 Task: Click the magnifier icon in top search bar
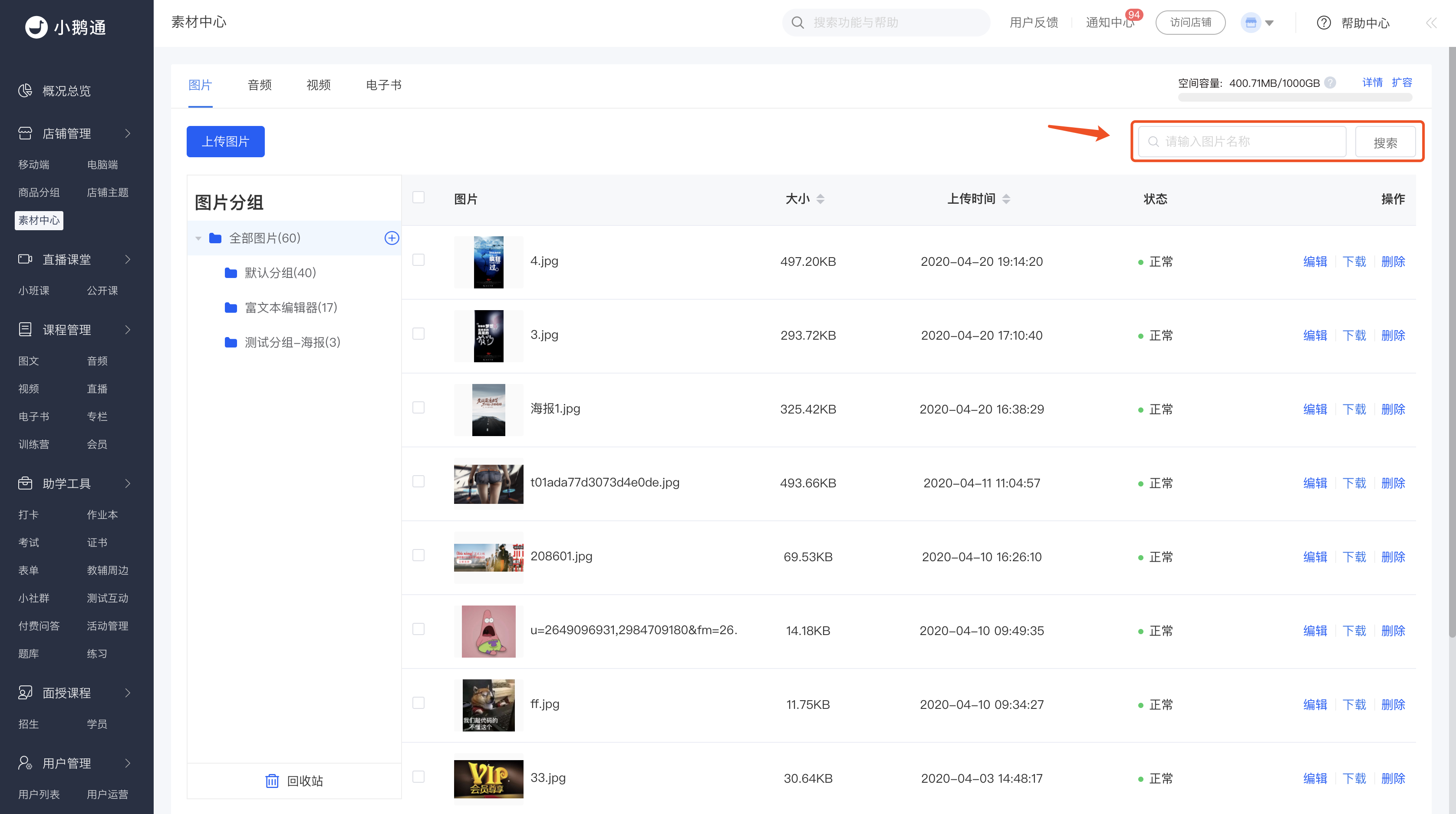(x=797, y=23)
